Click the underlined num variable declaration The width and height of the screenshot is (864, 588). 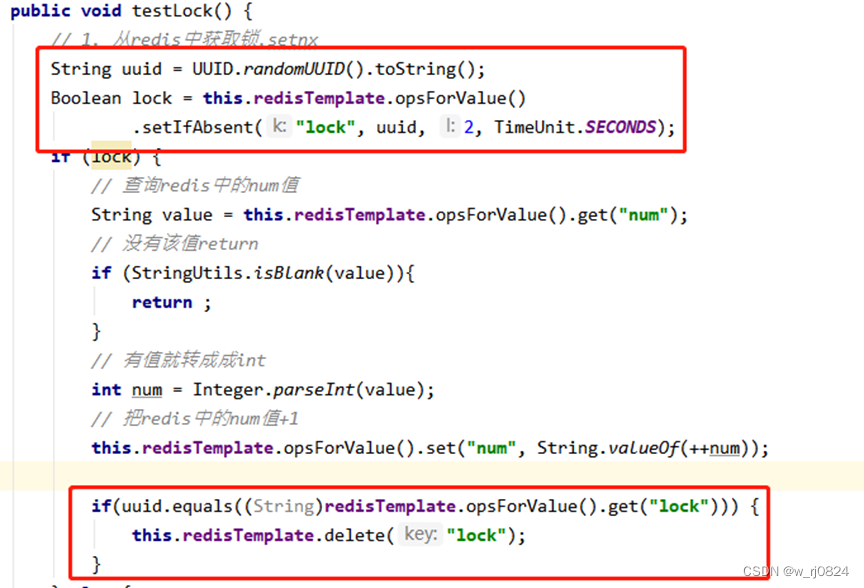147,390
